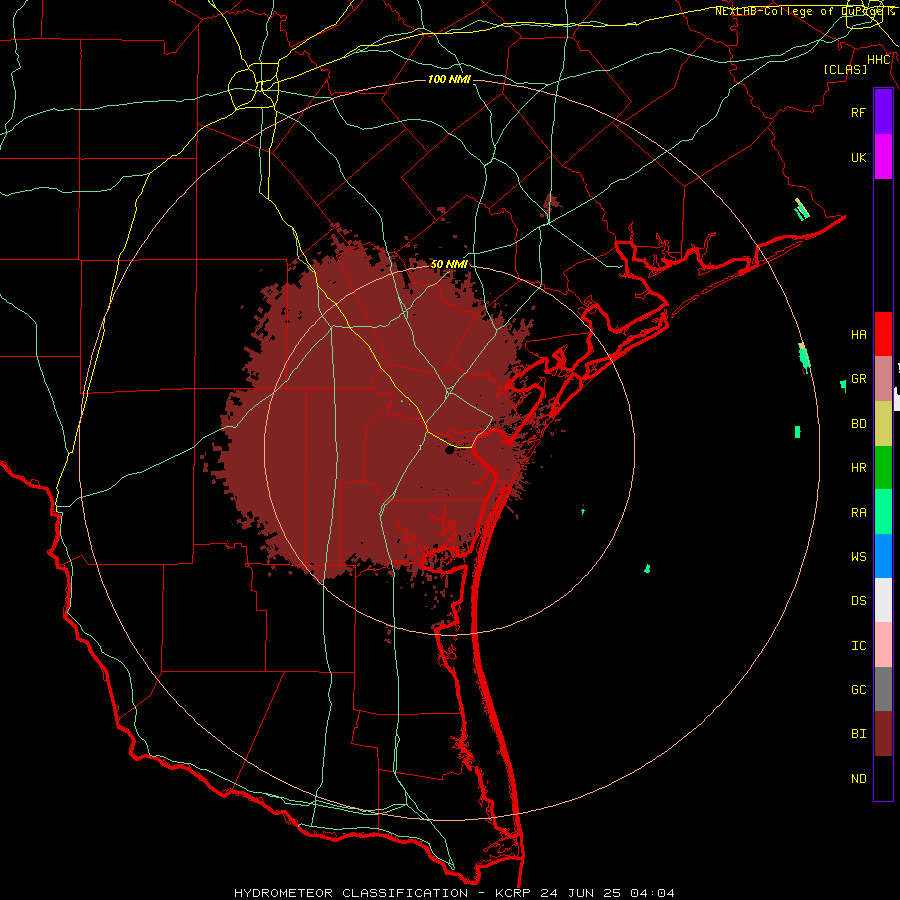Click the 'WS' legend label
The width and height of the screenshot is (900, 900).
(x=859, y=557)
